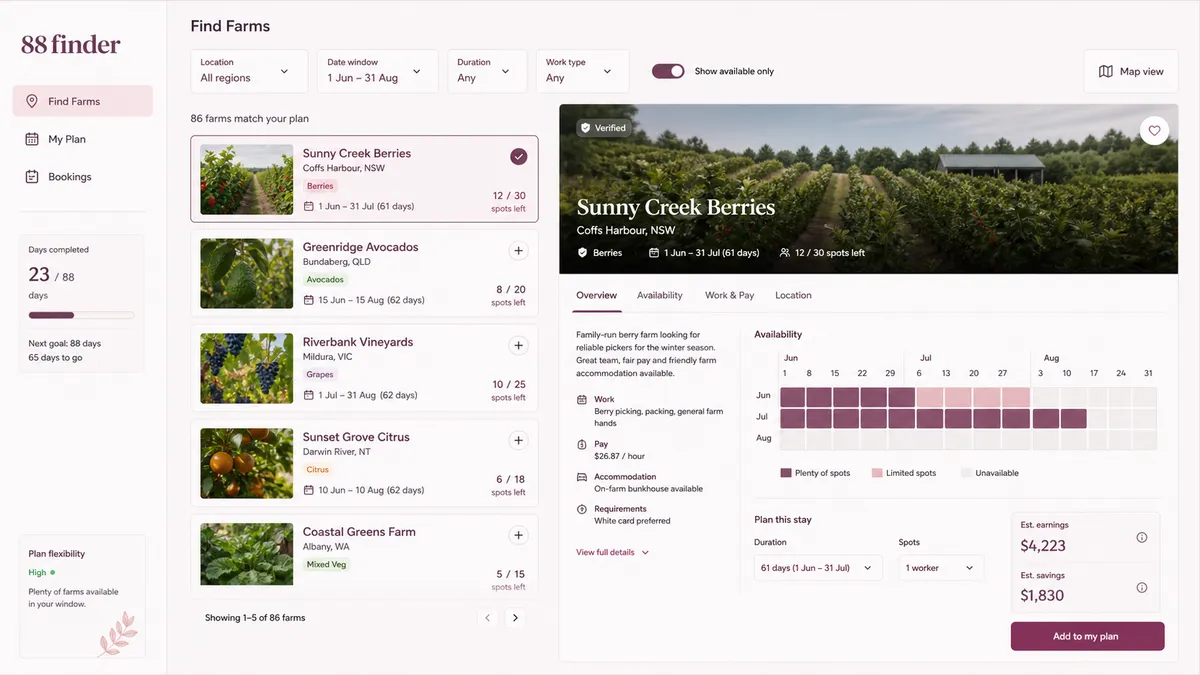The image size is (1200, 675).
Task: Favorite Sunny Creek Berries with heart icon
Action: [1154, 131]
